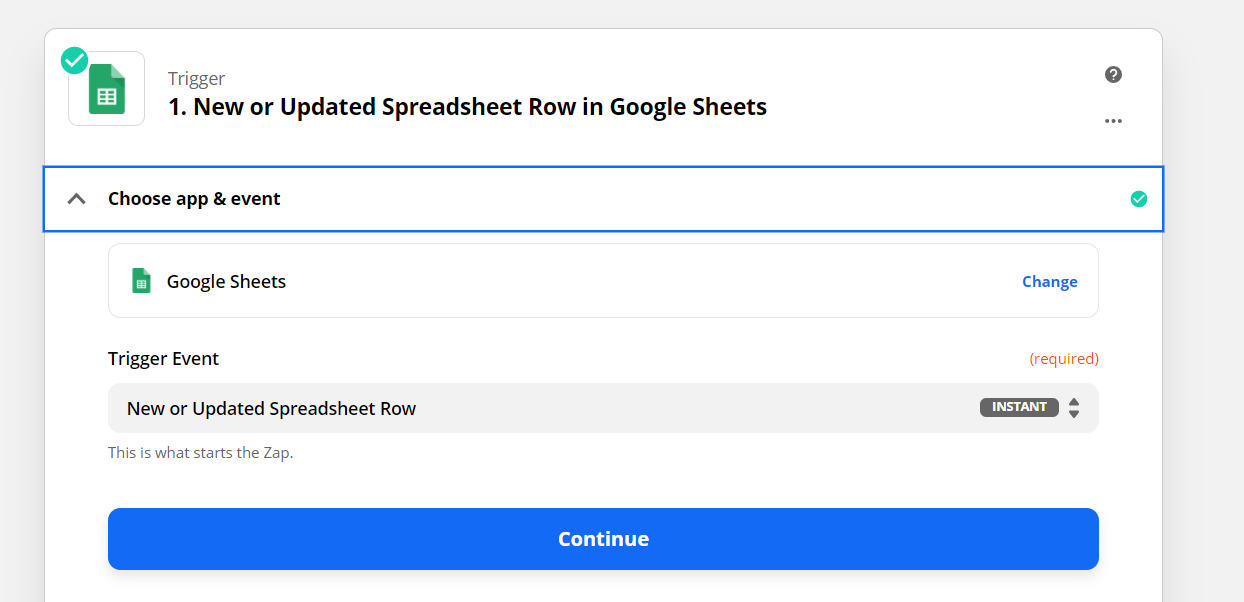Select the Choose app & event section header
The image size is (1244, 602).
point(603,199)
